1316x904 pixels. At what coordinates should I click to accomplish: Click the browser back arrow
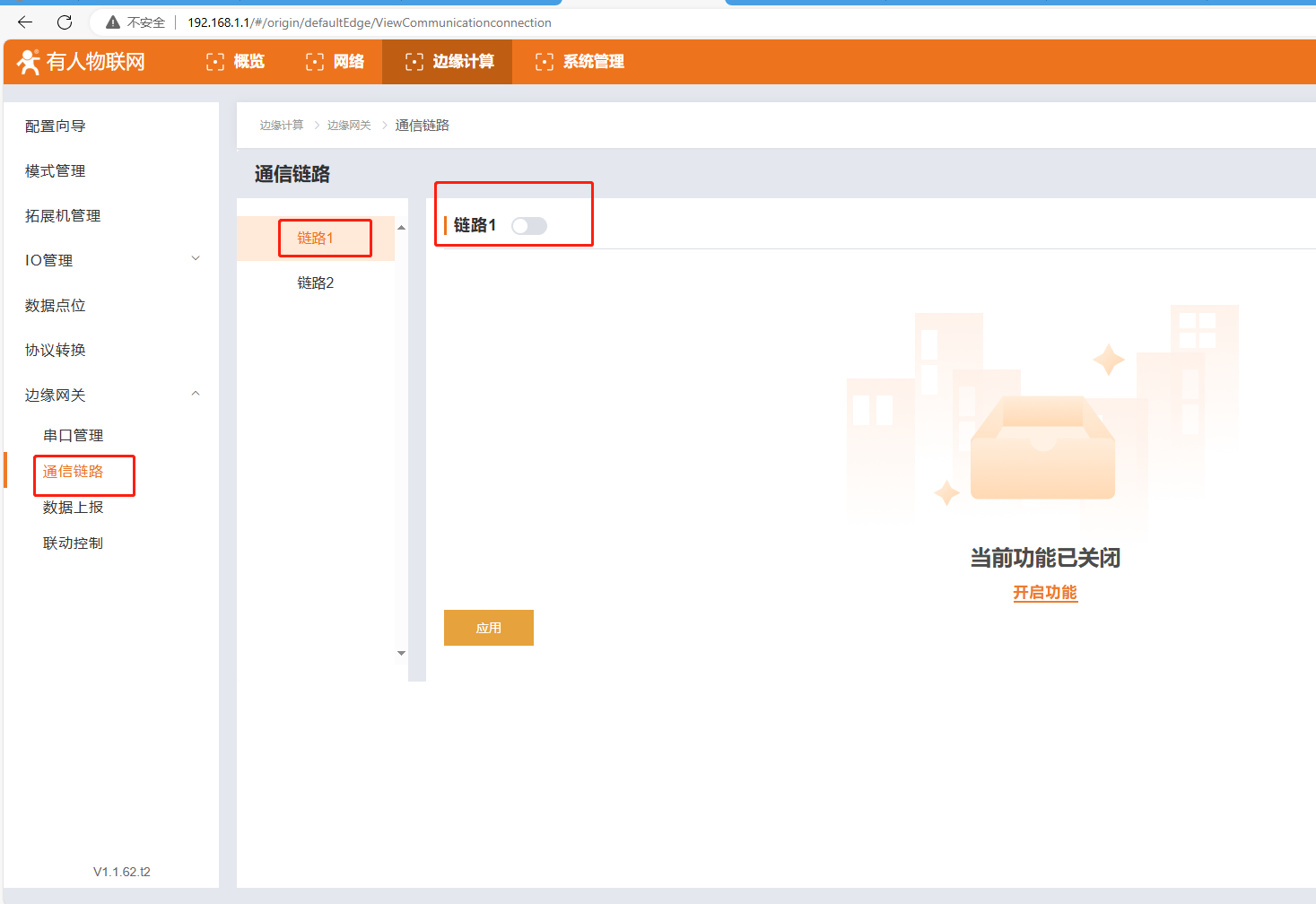point(25,22)
